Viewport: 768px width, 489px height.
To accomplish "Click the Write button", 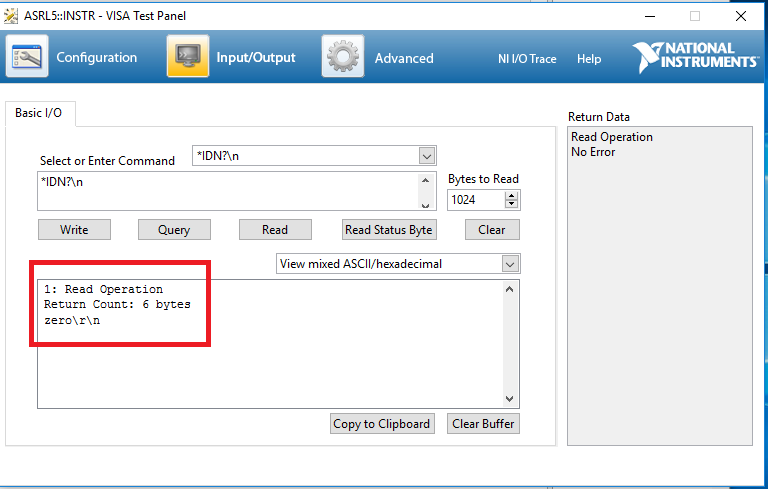I will point(74,230).
